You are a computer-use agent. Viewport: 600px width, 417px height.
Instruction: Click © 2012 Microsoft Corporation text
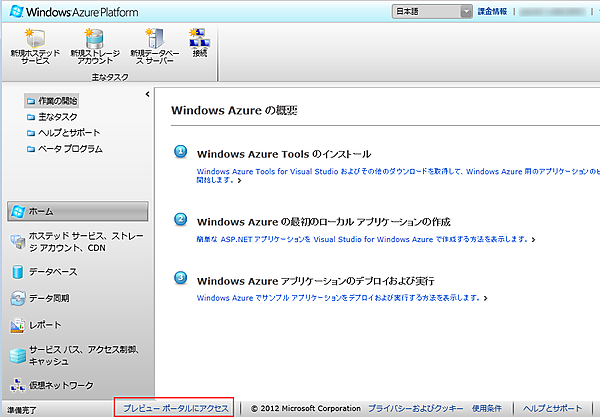pyautogui.click(x=306, y=409)
